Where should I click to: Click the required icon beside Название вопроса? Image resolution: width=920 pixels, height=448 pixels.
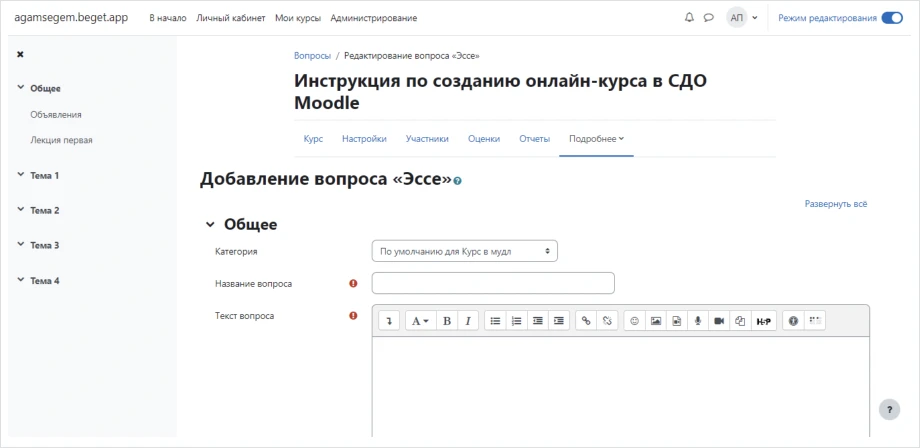click(x=353, y=283)
